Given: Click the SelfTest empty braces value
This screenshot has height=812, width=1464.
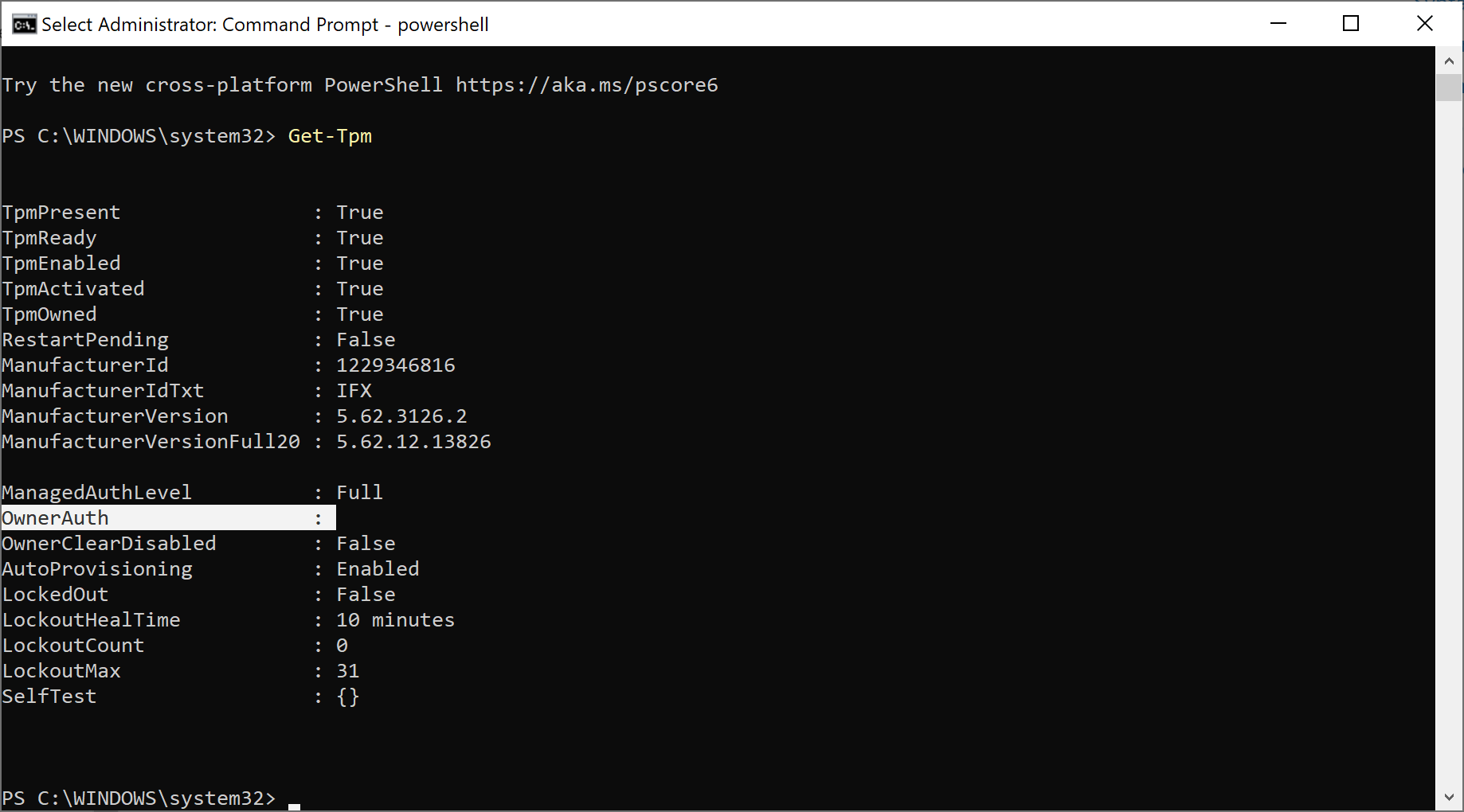Looking at the screenshot, I should 348,697.
